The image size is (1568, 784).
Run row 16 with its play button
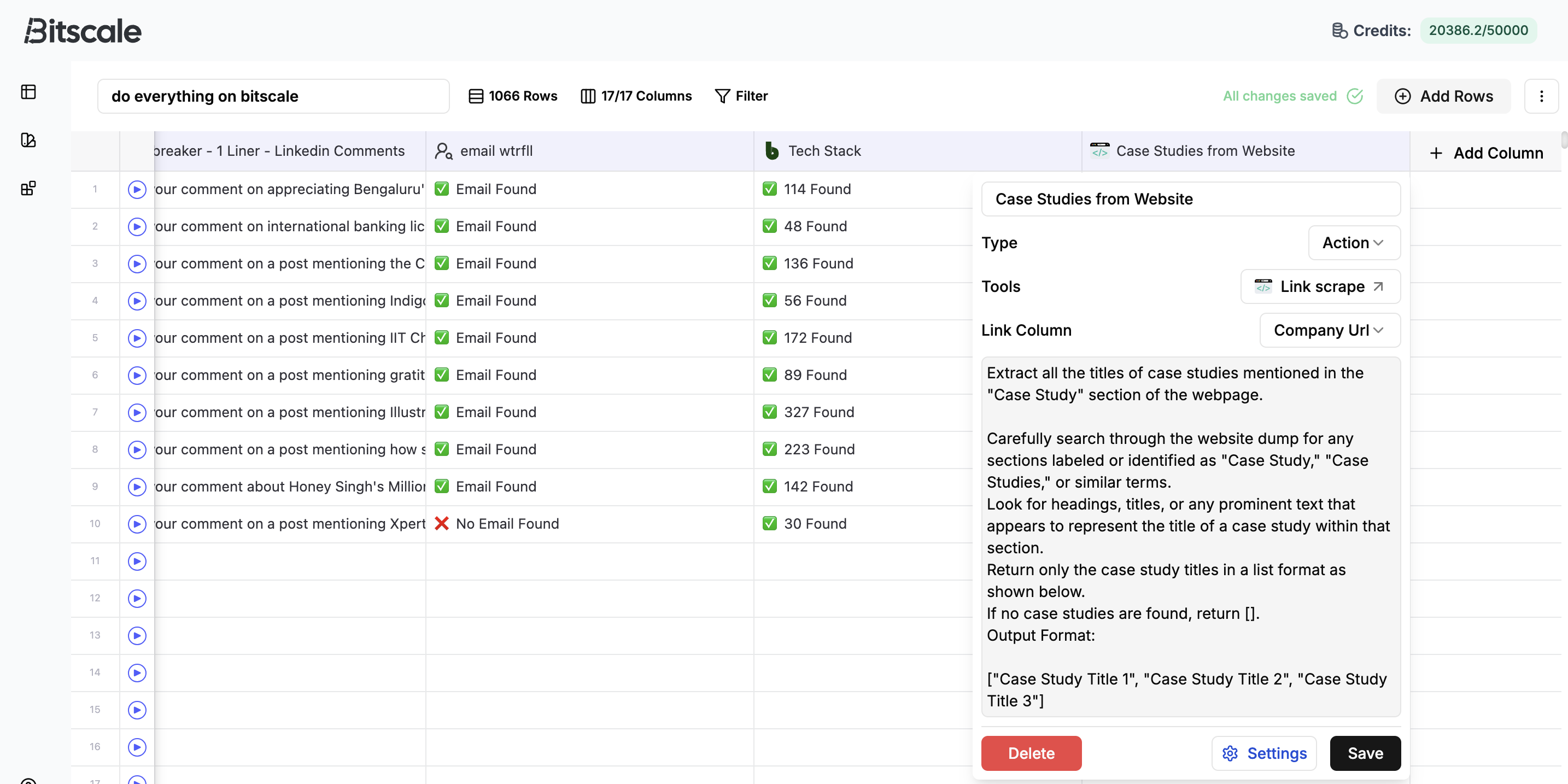[137, 747]
